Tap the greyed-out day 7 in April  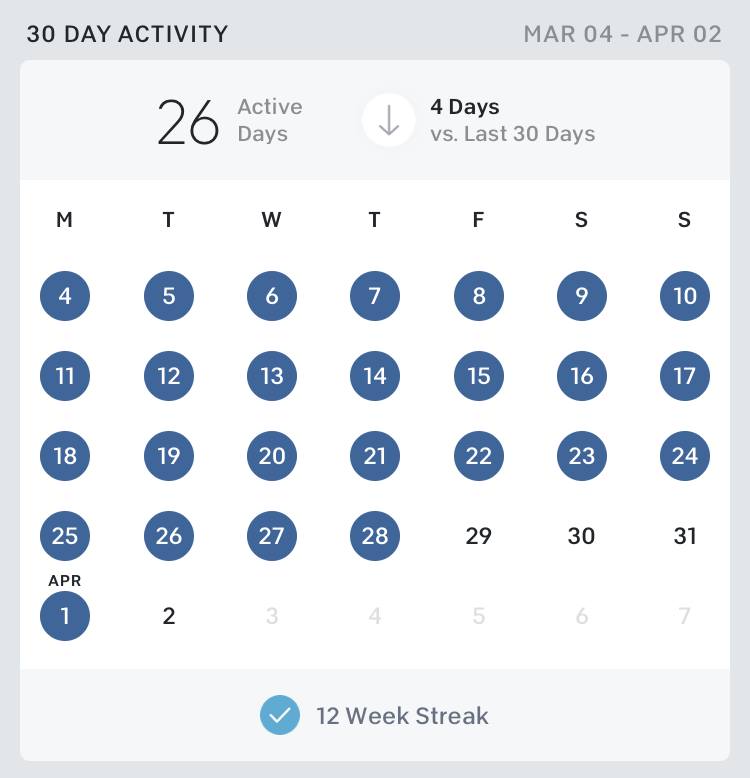coord(685,616)
